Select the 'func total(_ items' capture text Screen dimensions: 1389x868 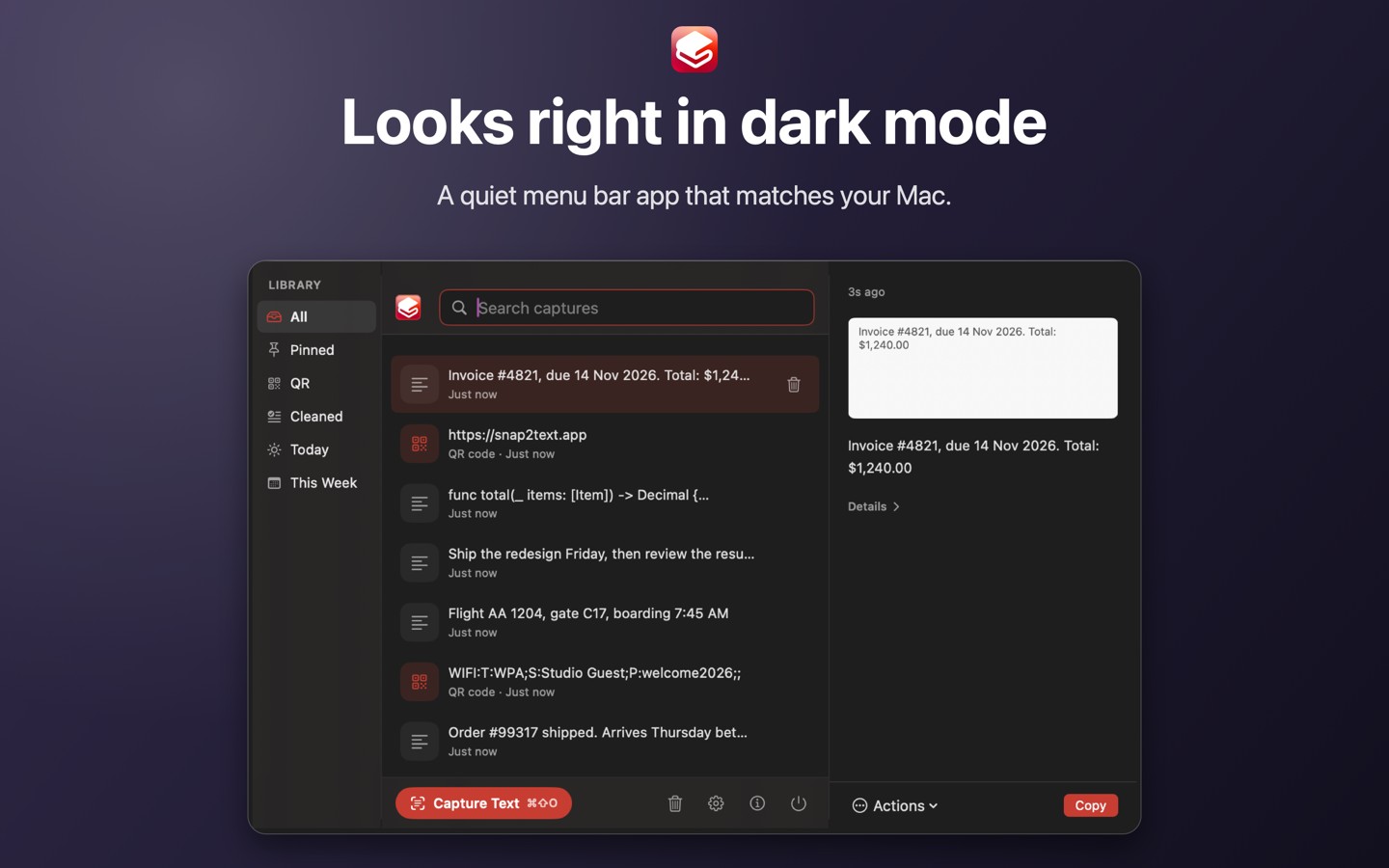(x=578, y=495)
